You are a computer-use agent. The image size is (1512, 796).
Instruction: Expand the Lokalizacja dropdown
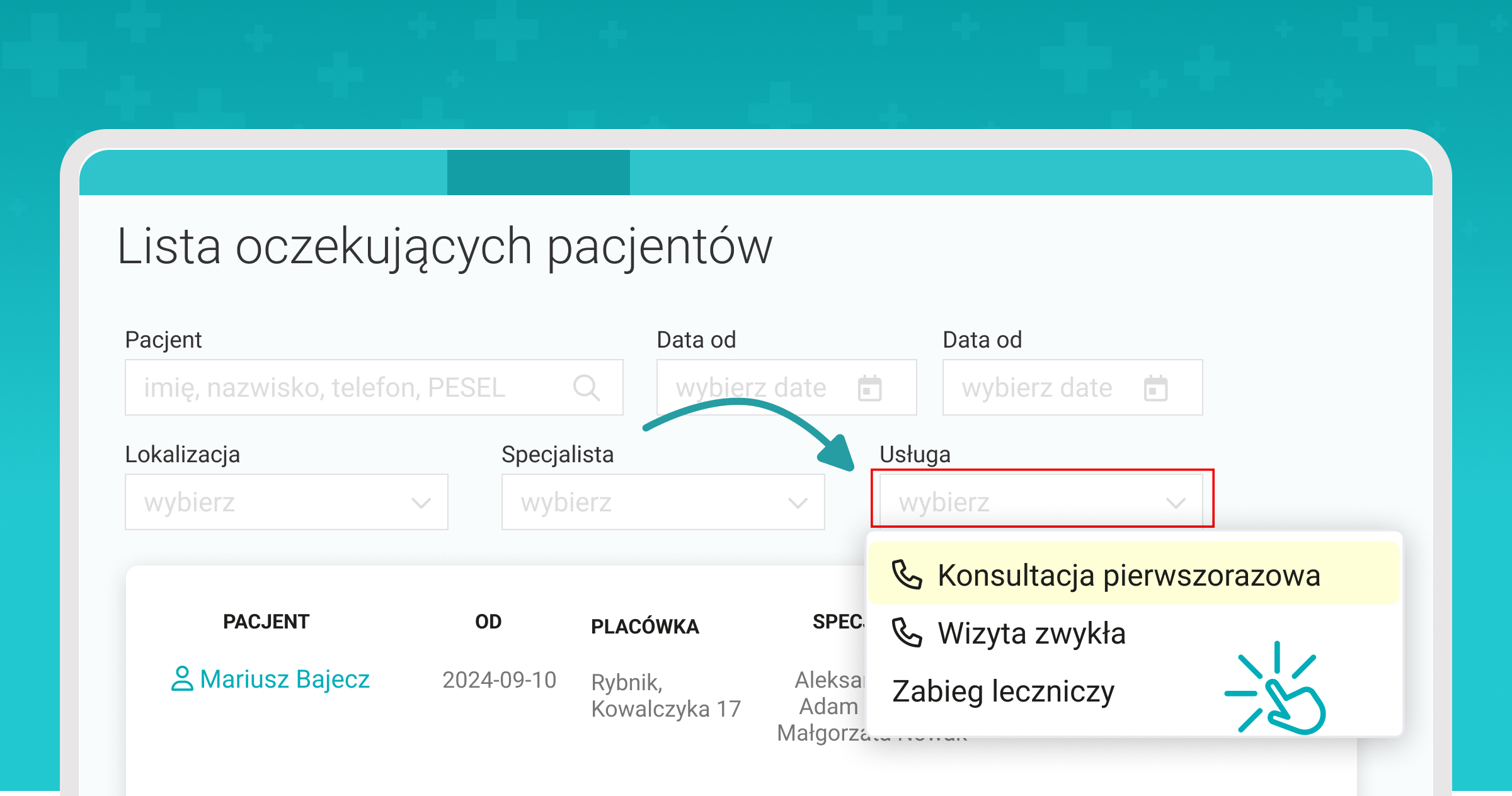click(x=287, y=502)
